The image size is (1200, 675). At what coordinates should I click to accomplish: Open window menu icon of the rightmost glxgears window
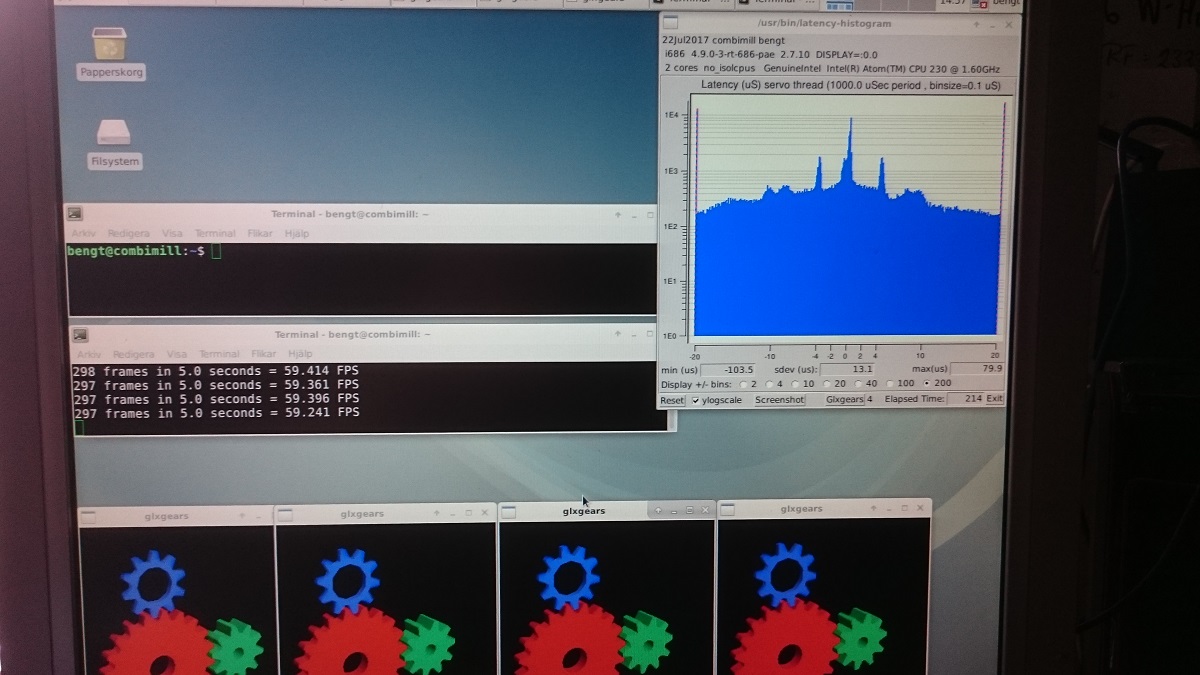click(x=727, y=510)
